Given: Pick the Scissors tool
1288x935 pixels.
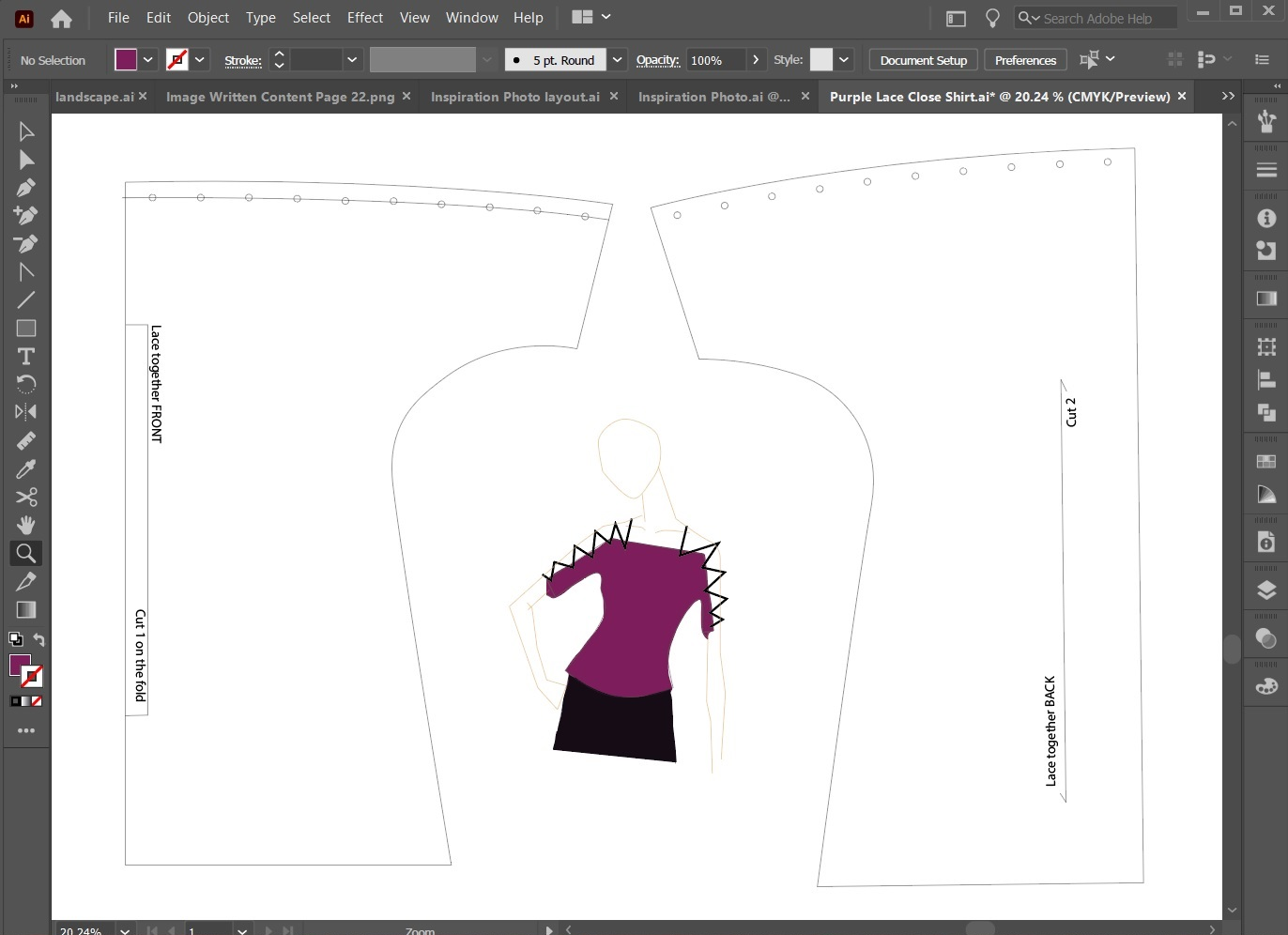Looking at the screenshot, I should pos(26,497).
